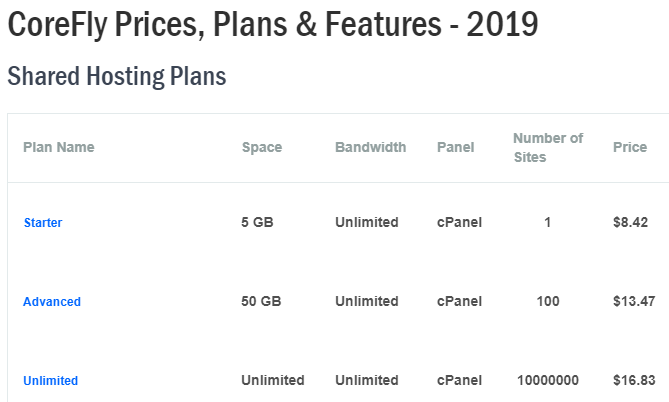Open the Advanced plan link
669x402 pixels.
[52, 301]
